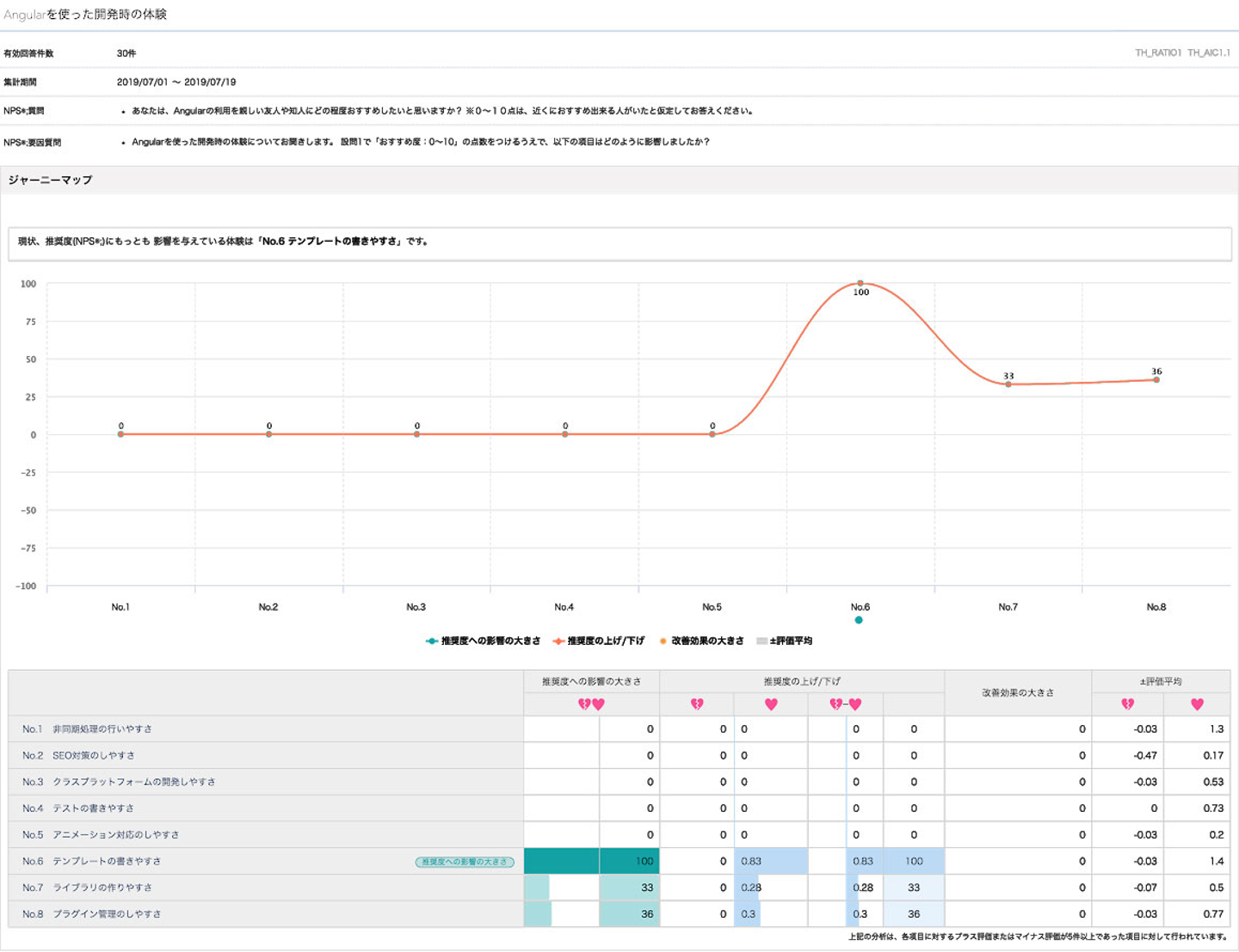Click the broken heart icon under 推奨度の上げ/下げ
This screenshot has width=1239, height=952.
[x=697, y=704]
